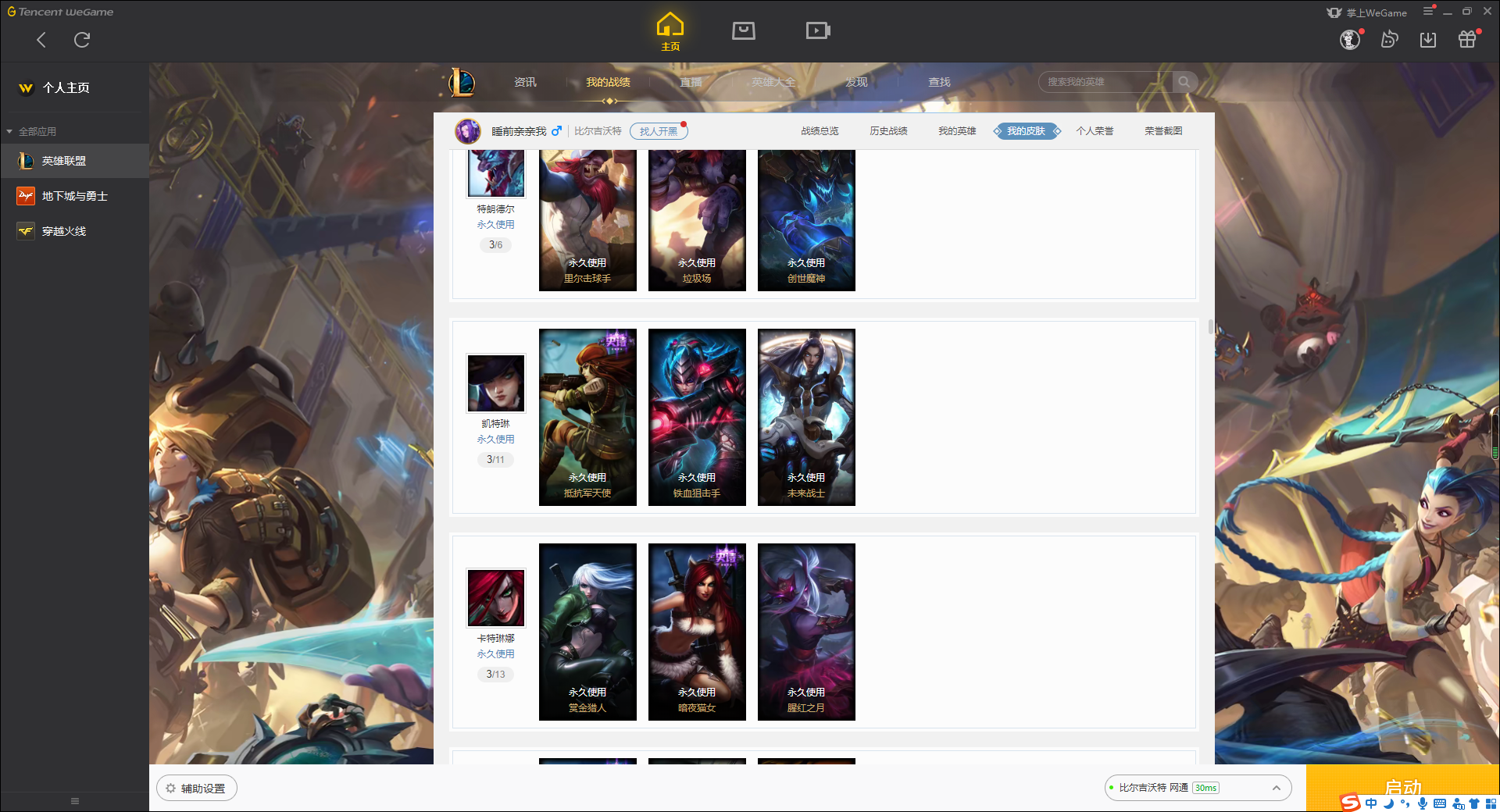Click the 启动 launch button
Image resolution: width=1500 pixels, height=812 pixels.
pyautogui.click(x=1402, y=787)
